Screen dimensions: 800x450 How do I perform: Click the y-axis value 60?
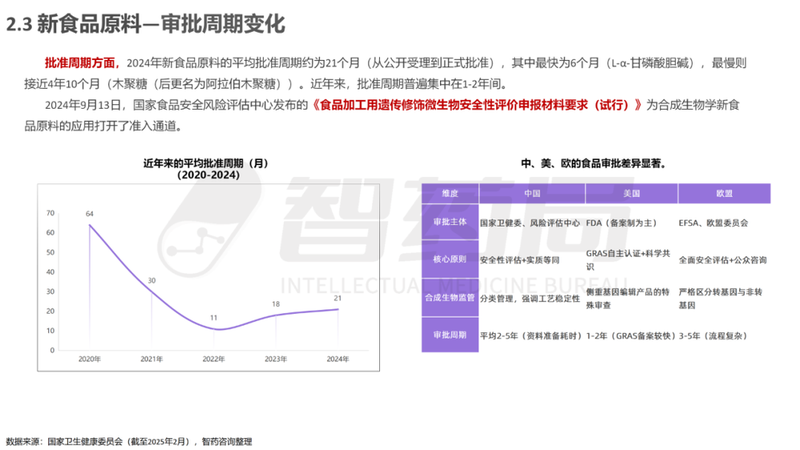[x=51, y=233]
